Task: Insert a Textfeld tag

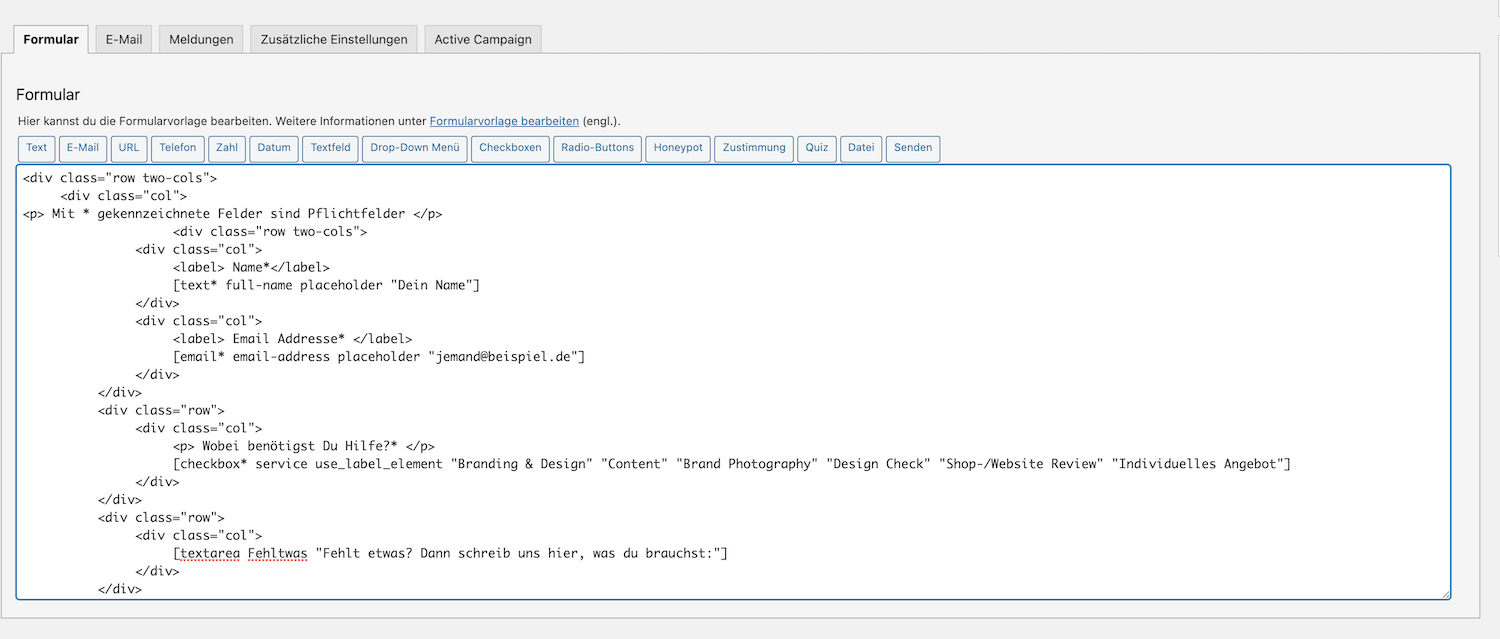Action: click(330, 148)
